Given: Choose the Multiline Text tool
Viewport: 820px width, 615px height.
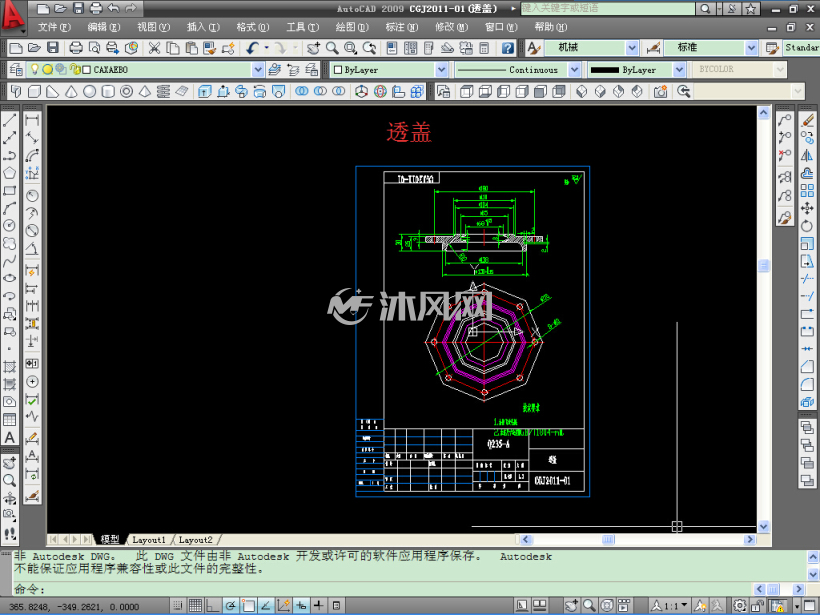Looking at the screenshot, I should (9, 438).
